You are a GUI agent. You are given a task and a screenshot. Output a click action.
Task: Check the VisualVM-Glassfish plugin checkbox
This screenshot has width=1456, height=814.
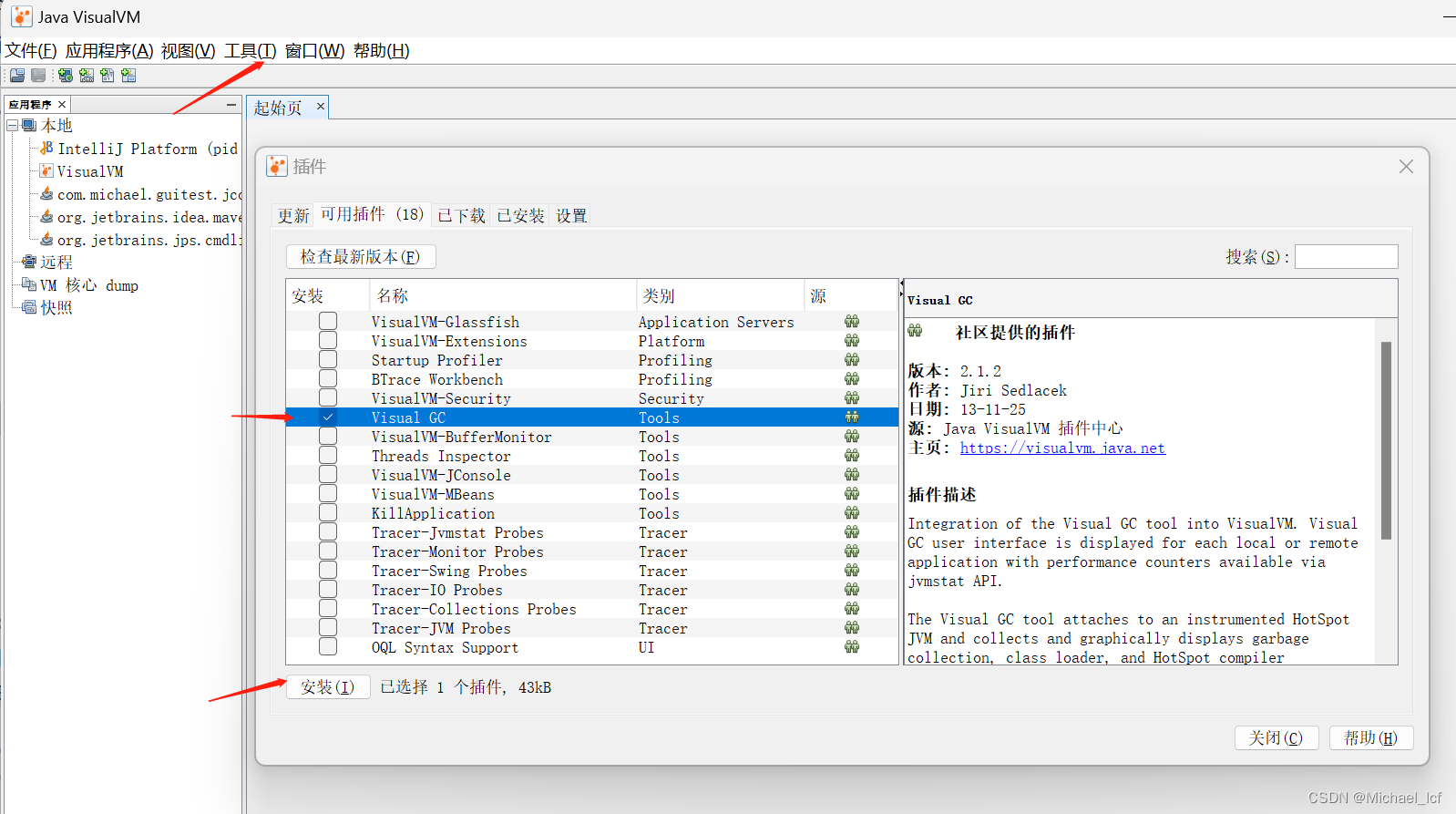[328, 321]
